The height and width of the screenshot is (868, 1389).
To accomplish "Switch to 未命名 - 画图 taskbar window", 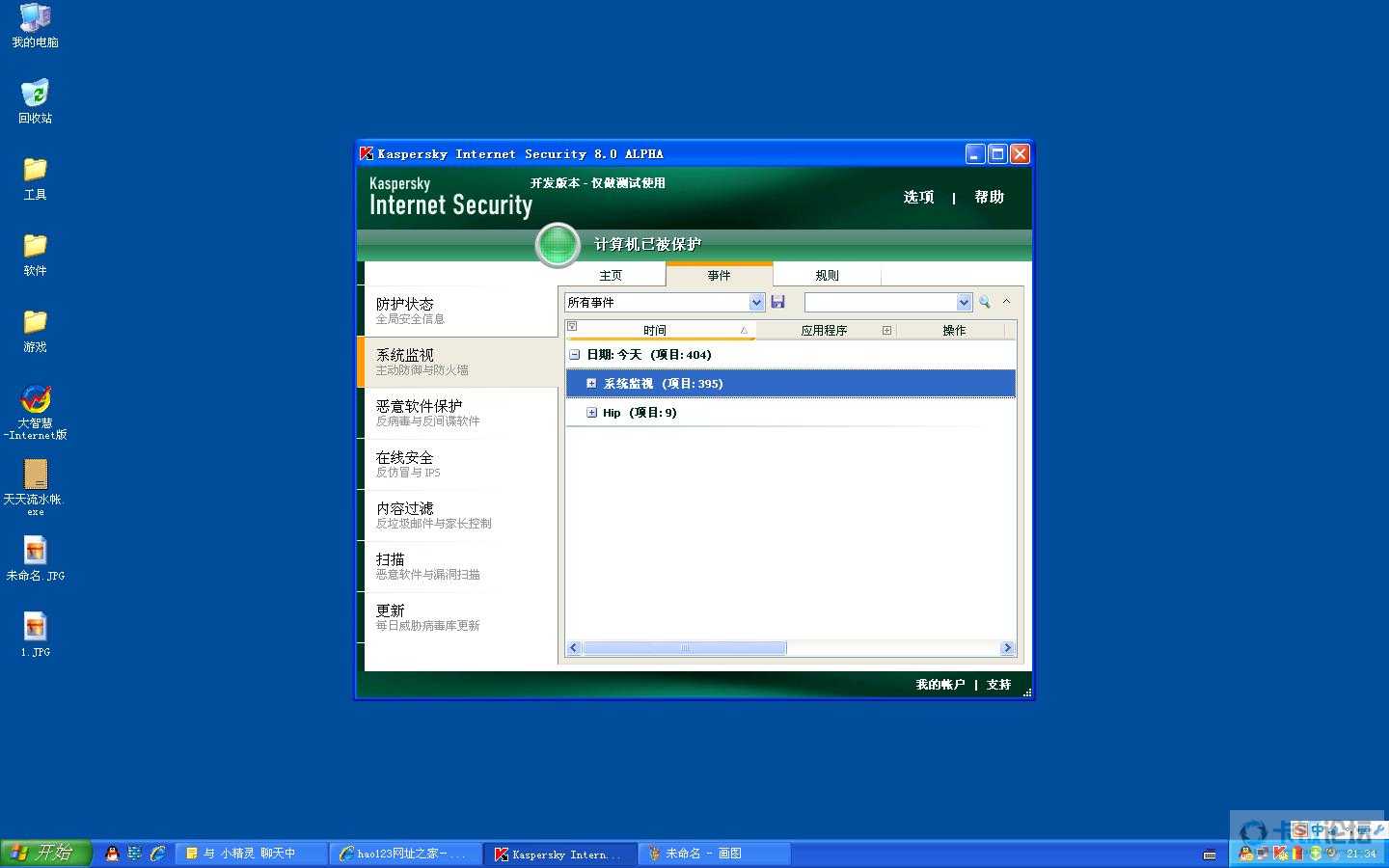I will 714,854.
